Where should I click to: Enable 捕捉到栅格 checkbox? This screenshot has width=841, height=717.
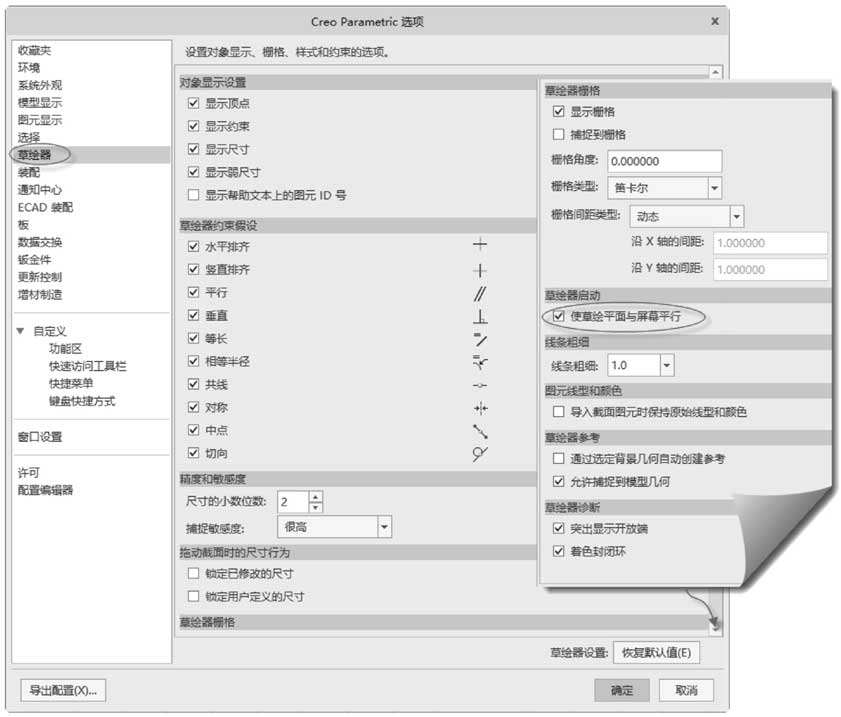(x=558, y=135)
